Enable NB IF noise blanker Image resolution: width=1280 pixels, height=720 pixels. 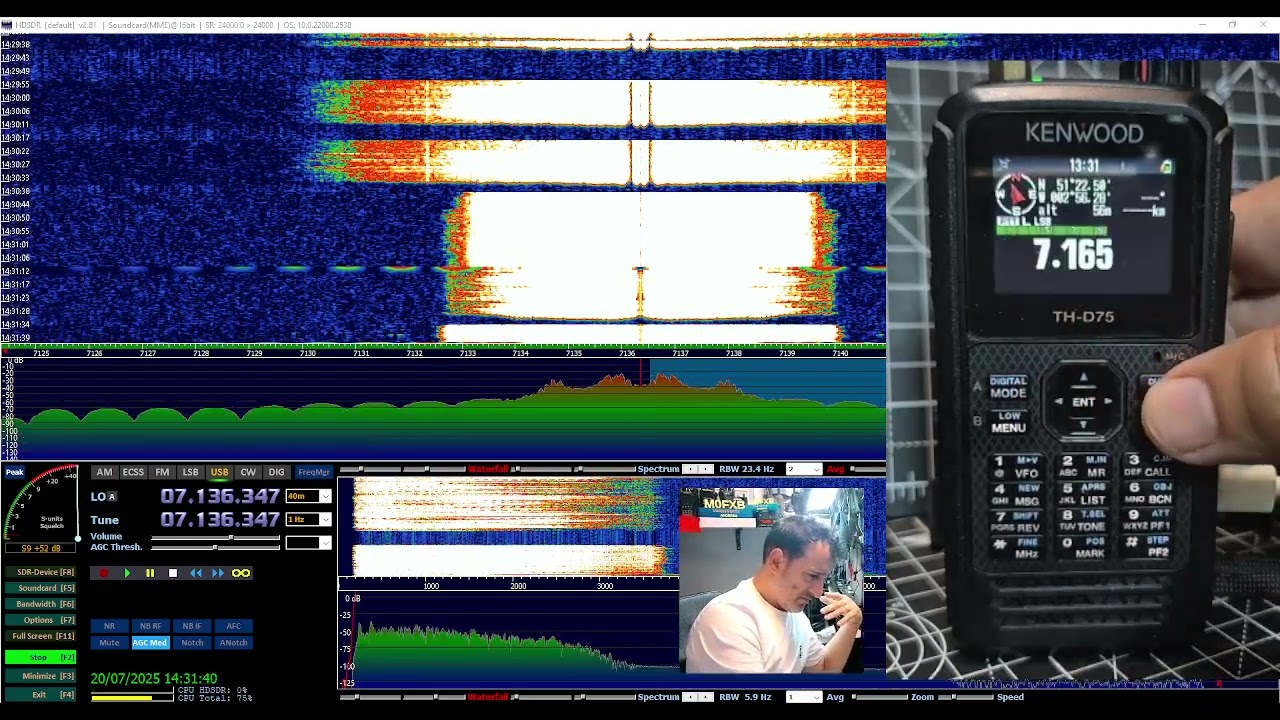[x=192, y=626]
